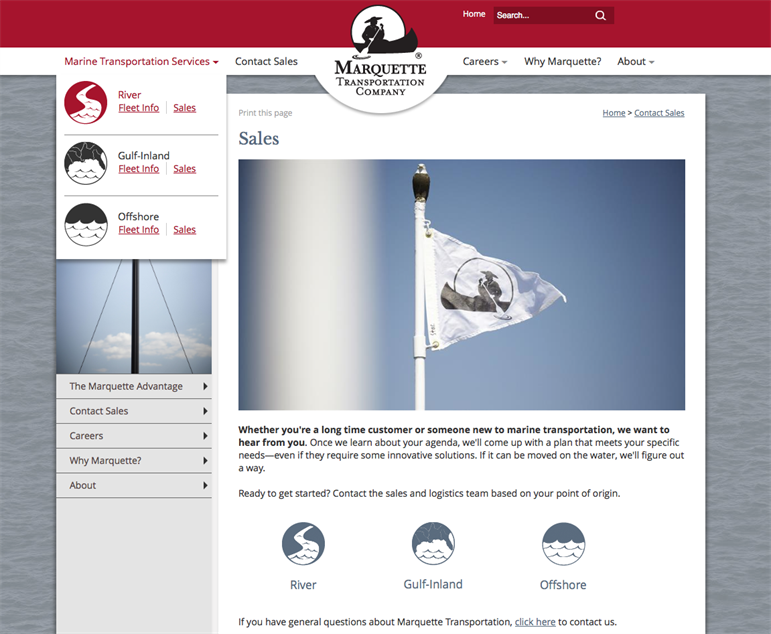
Task: Open Offshore Sales link
Action: coord(184,230)
